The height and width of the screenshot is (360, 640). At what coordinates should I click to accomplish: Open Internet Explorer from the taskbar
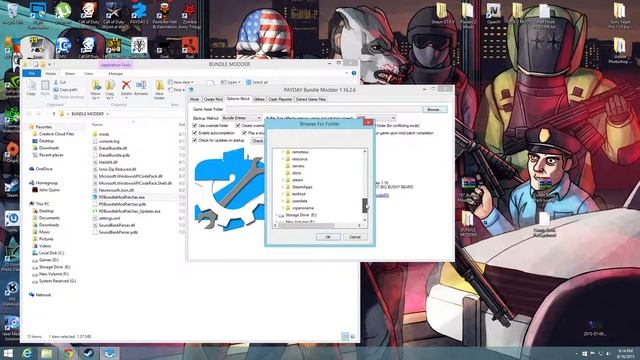pos(27,353)
